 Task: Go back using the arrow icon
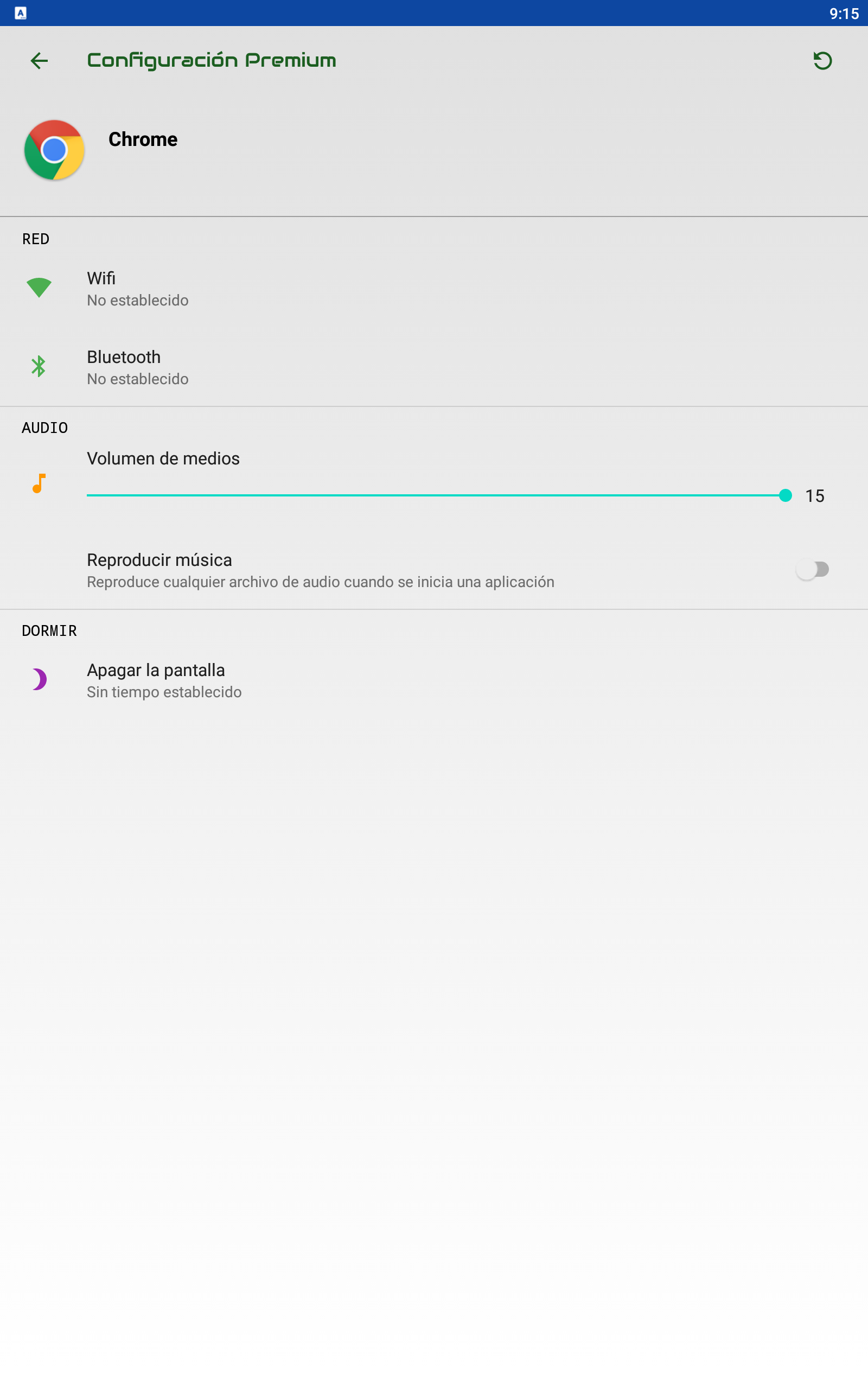pyautogui.click(x=39, y=60)
